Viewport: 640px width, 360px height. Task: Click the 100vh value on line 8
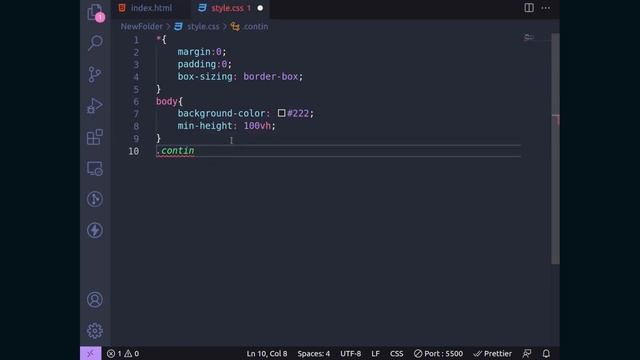(x=257, y=126)
